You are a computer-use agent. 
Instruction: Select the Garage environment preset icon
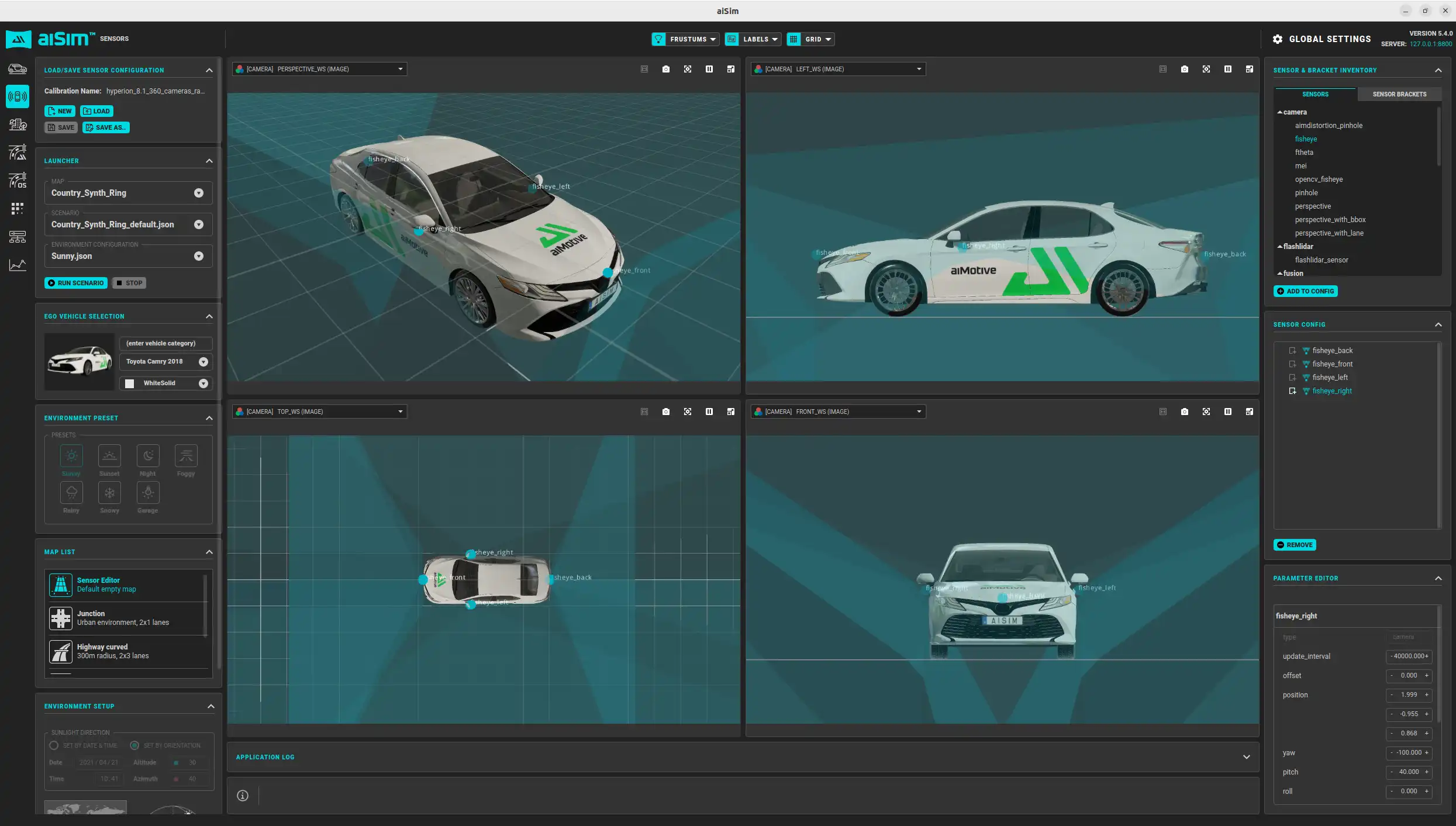point(148,492)
